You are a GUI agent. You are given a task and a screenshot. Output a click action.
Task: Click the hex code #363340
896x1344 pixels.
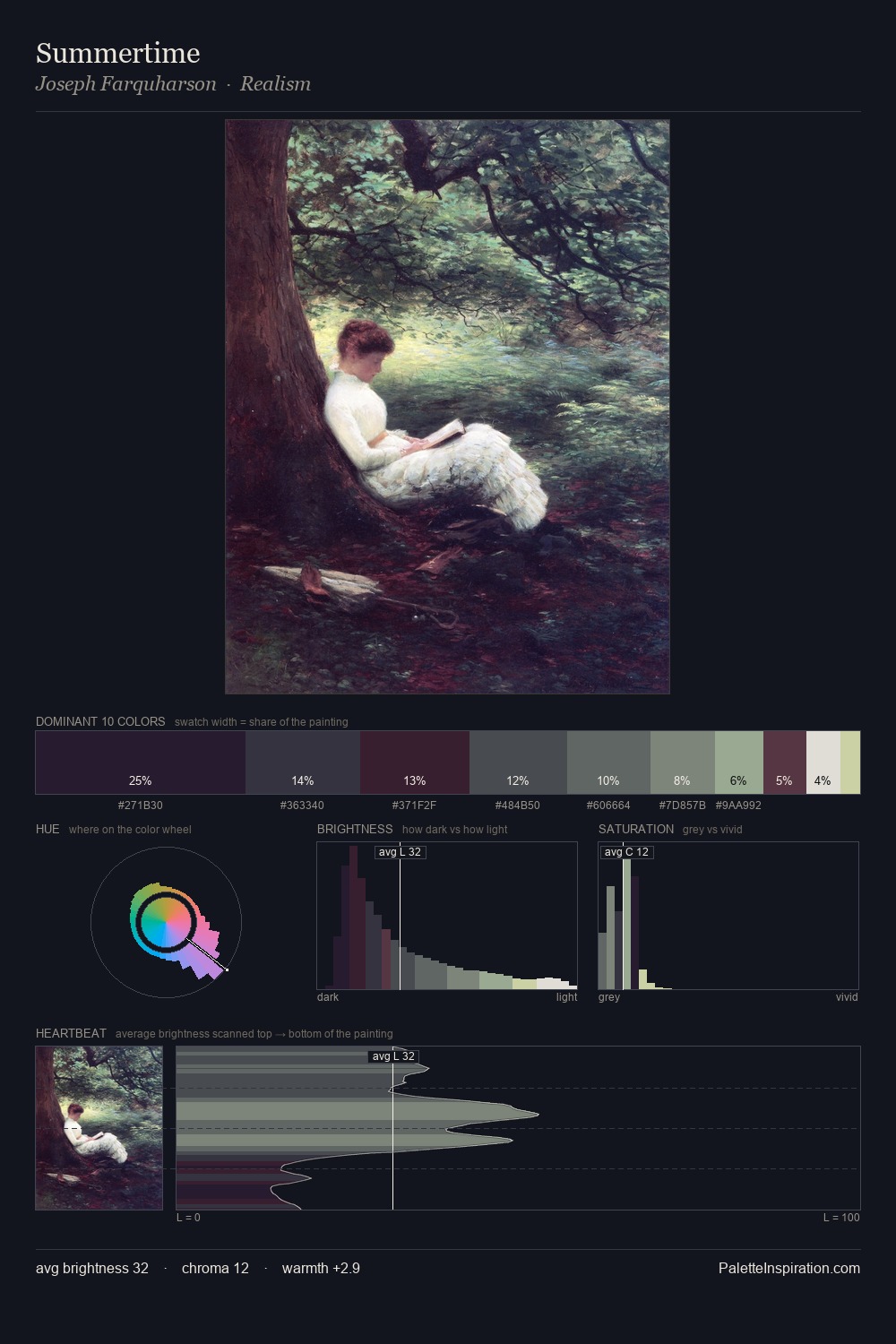(302, 806)
